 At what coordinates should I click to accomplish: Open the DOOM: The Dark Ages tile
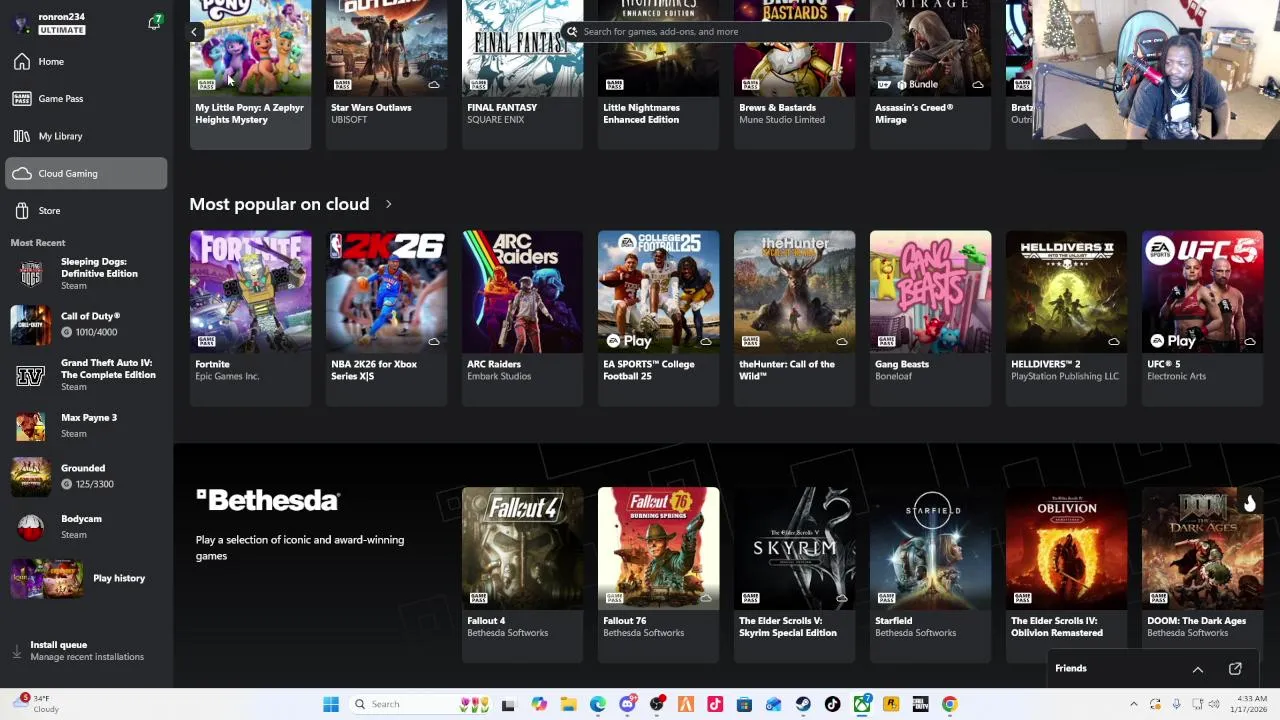click(1202, 575)
